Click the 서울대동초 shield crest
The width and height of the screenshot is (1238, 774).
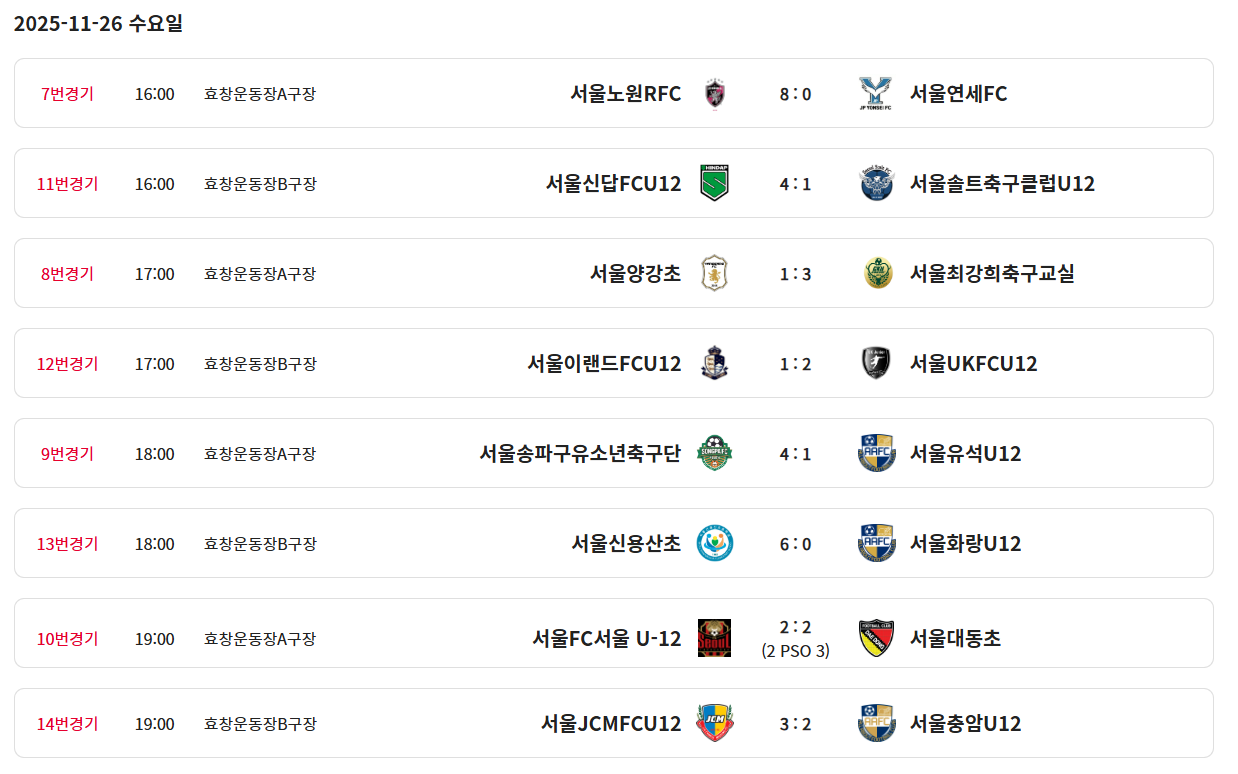point(877,638)
